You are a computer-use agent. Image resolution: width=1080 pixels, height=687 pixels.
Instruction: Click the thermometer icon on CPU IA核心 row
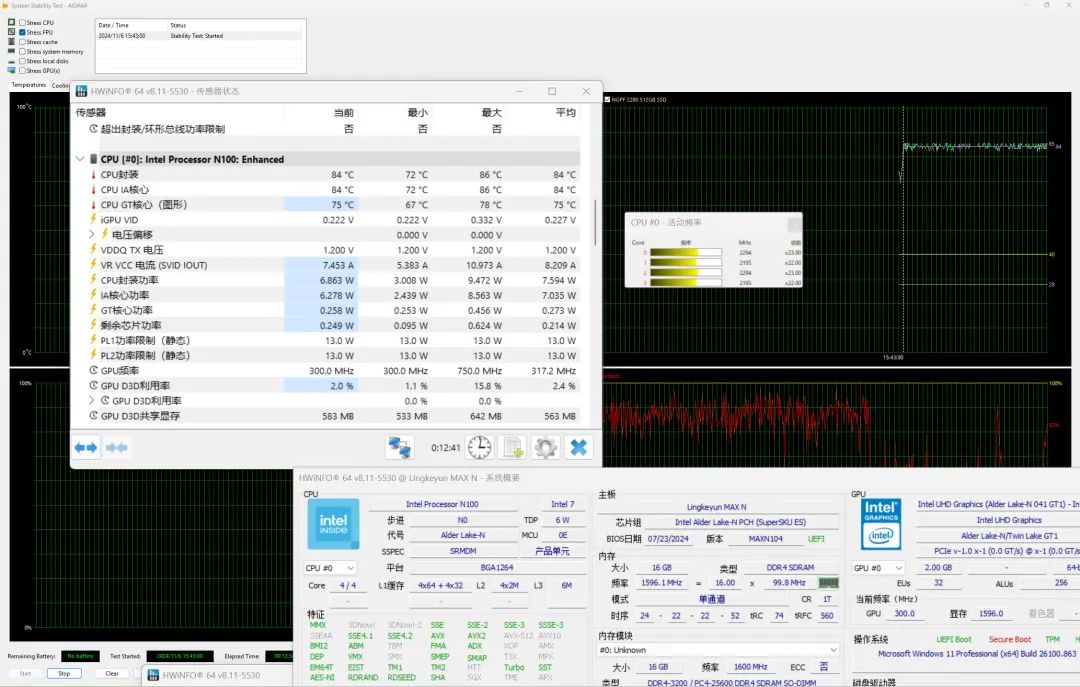[x=94, y=190]
